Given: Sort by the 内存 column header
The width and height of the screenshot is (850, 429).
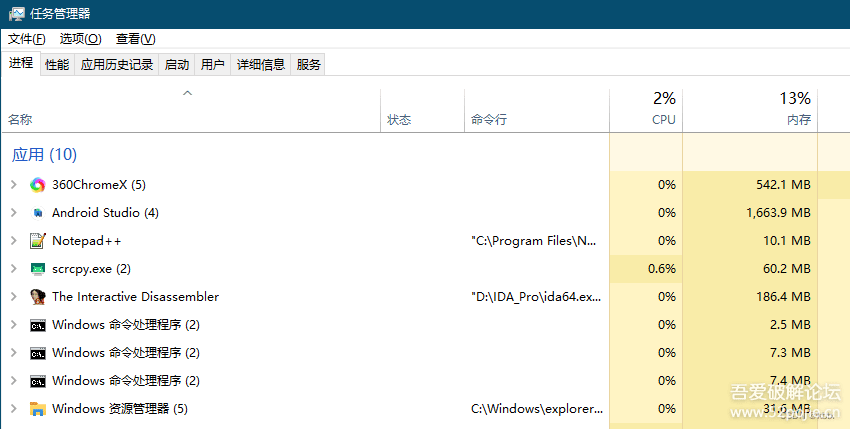Looking at the screenshot, I should pos(750,111).
